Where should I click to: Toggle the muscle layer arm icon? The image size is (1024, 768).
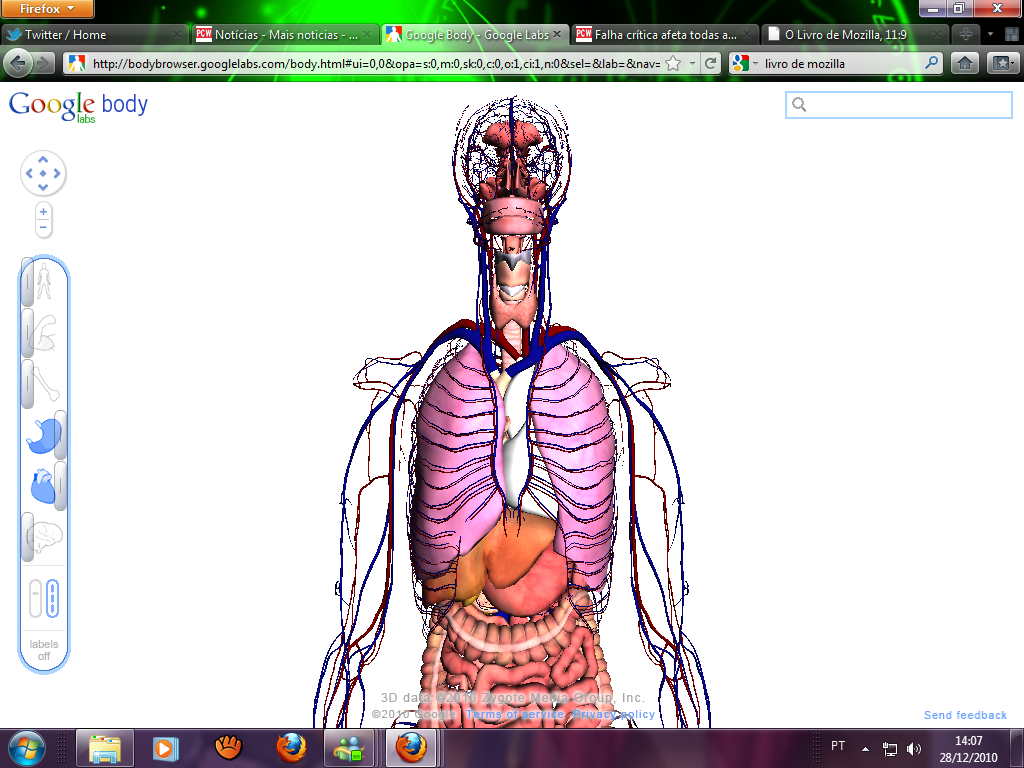pyautogui.click(x=44, y=335)
